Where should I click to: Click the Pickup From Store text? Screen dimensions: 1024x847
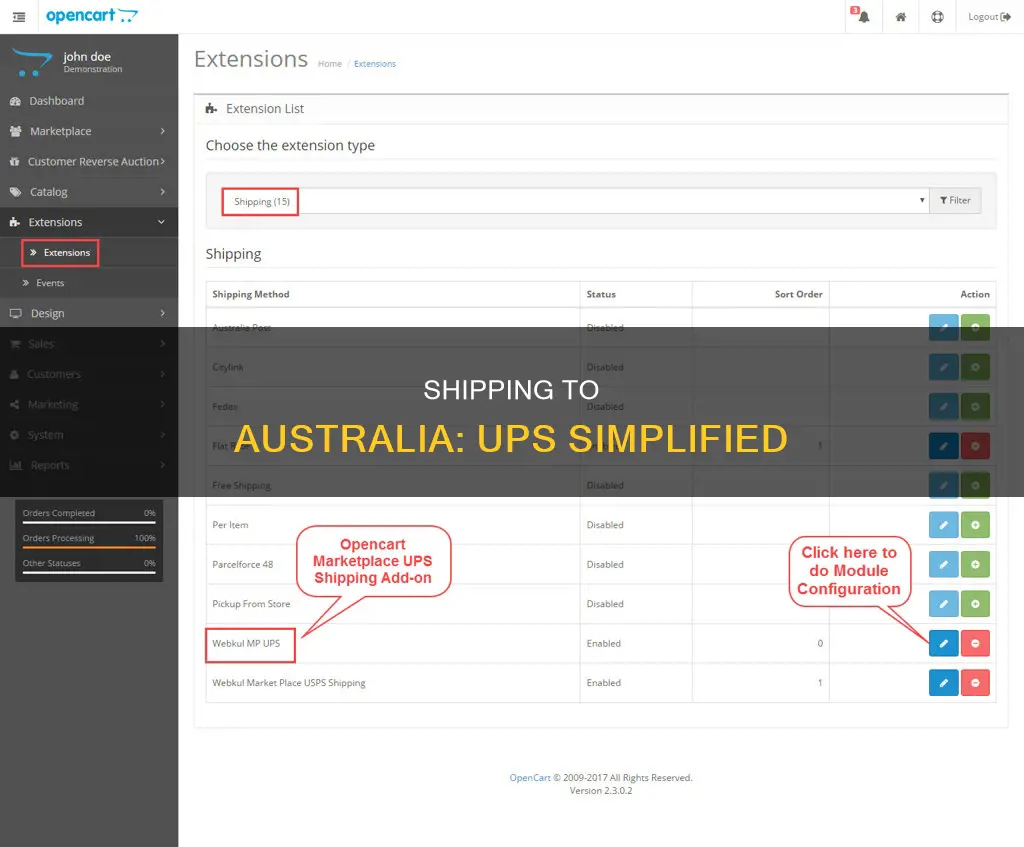(251, 604)
